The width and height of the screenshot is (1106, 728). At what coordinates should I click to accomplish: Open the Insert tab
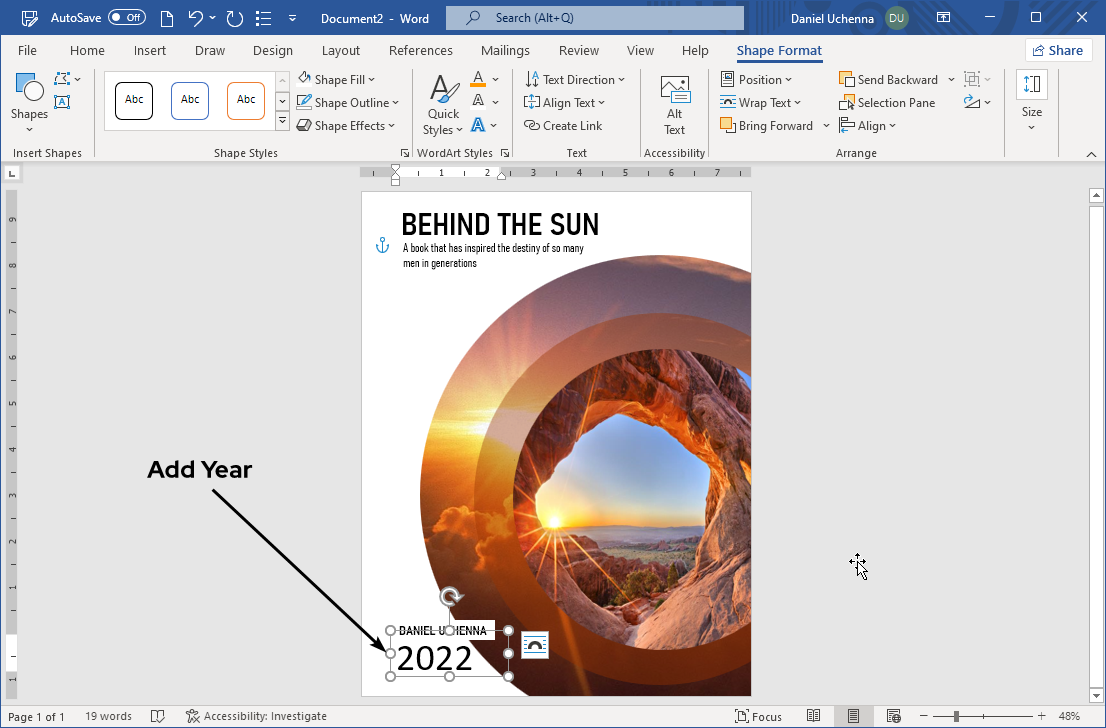click(150, 51)
